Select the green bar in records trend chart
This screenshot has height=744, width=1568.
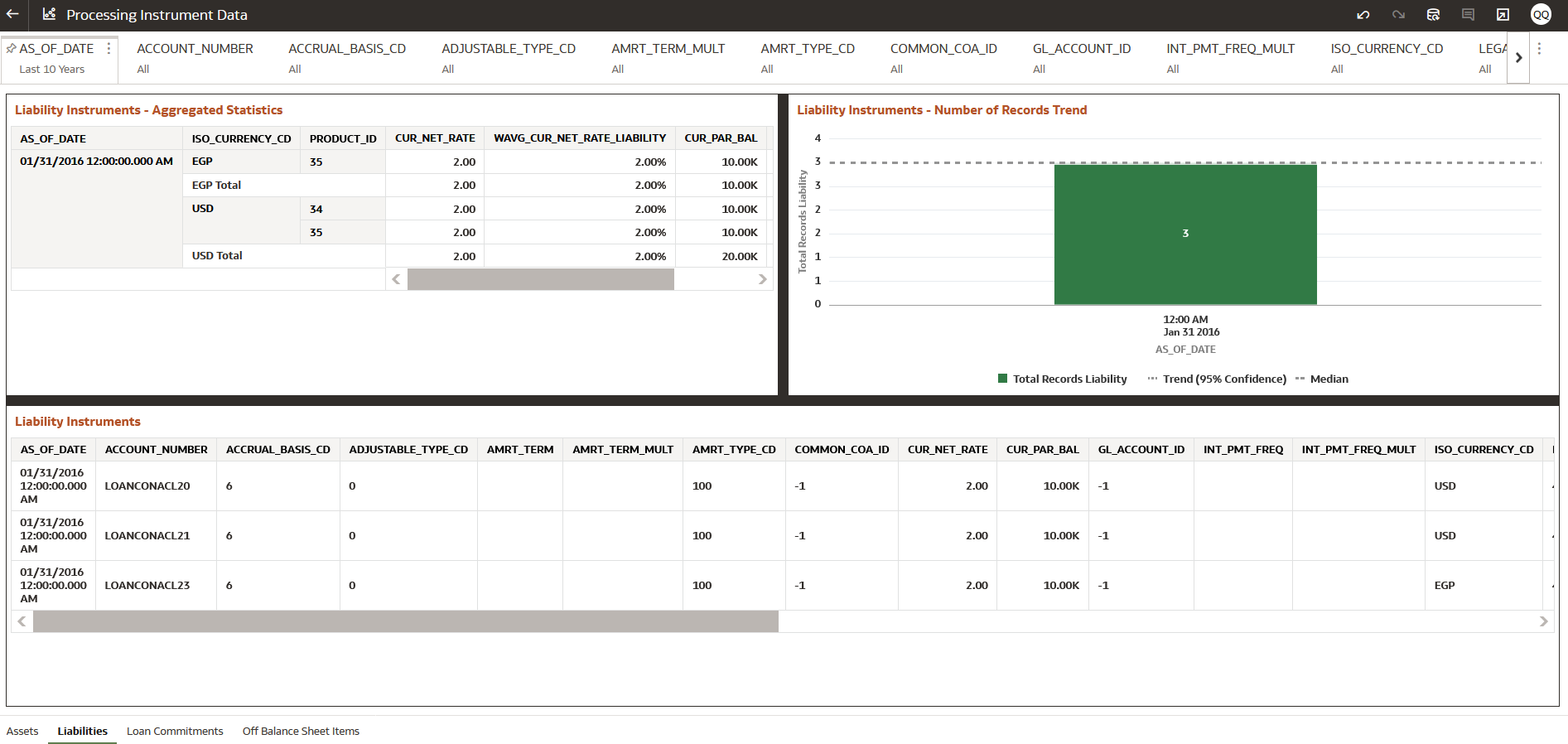click(x=1185, y=234)
